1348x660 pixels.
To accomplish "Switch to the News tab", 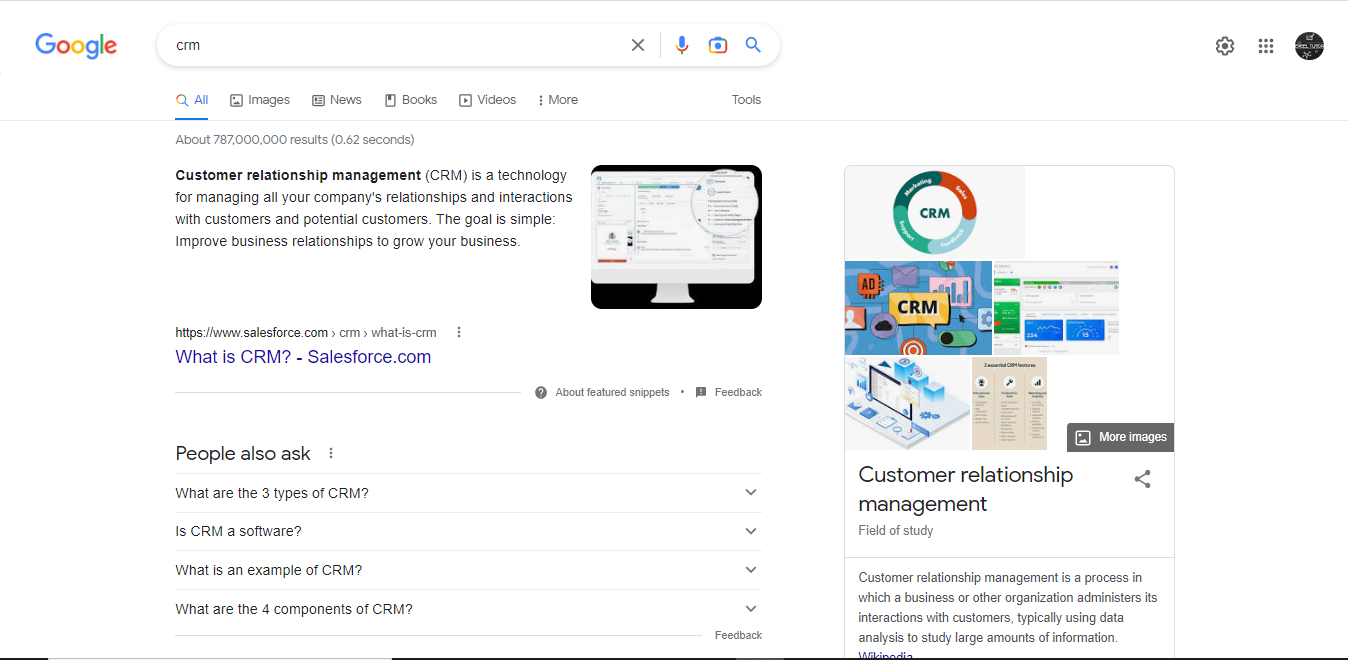I will click(337, 100).
